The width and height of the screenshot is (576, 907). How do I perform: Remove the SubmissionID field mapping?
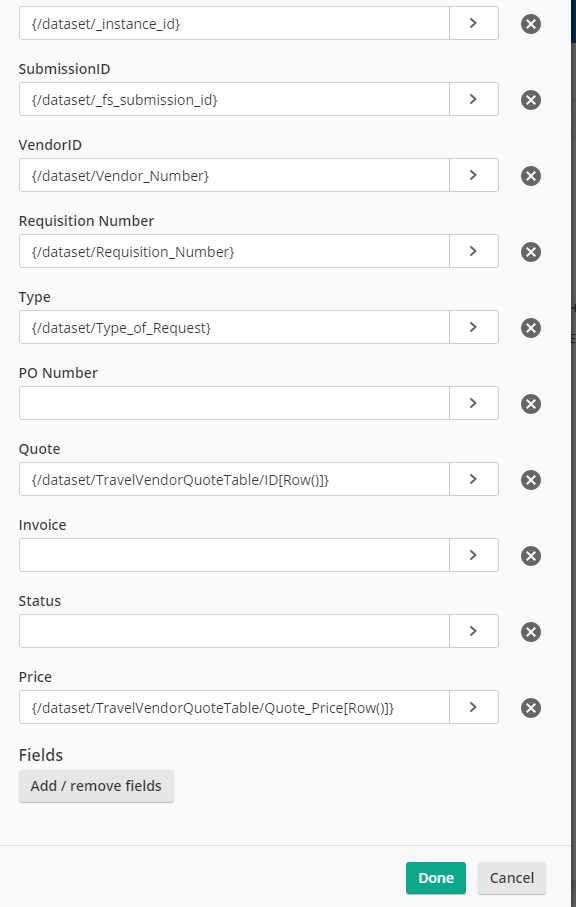click(x=530, y=99)
